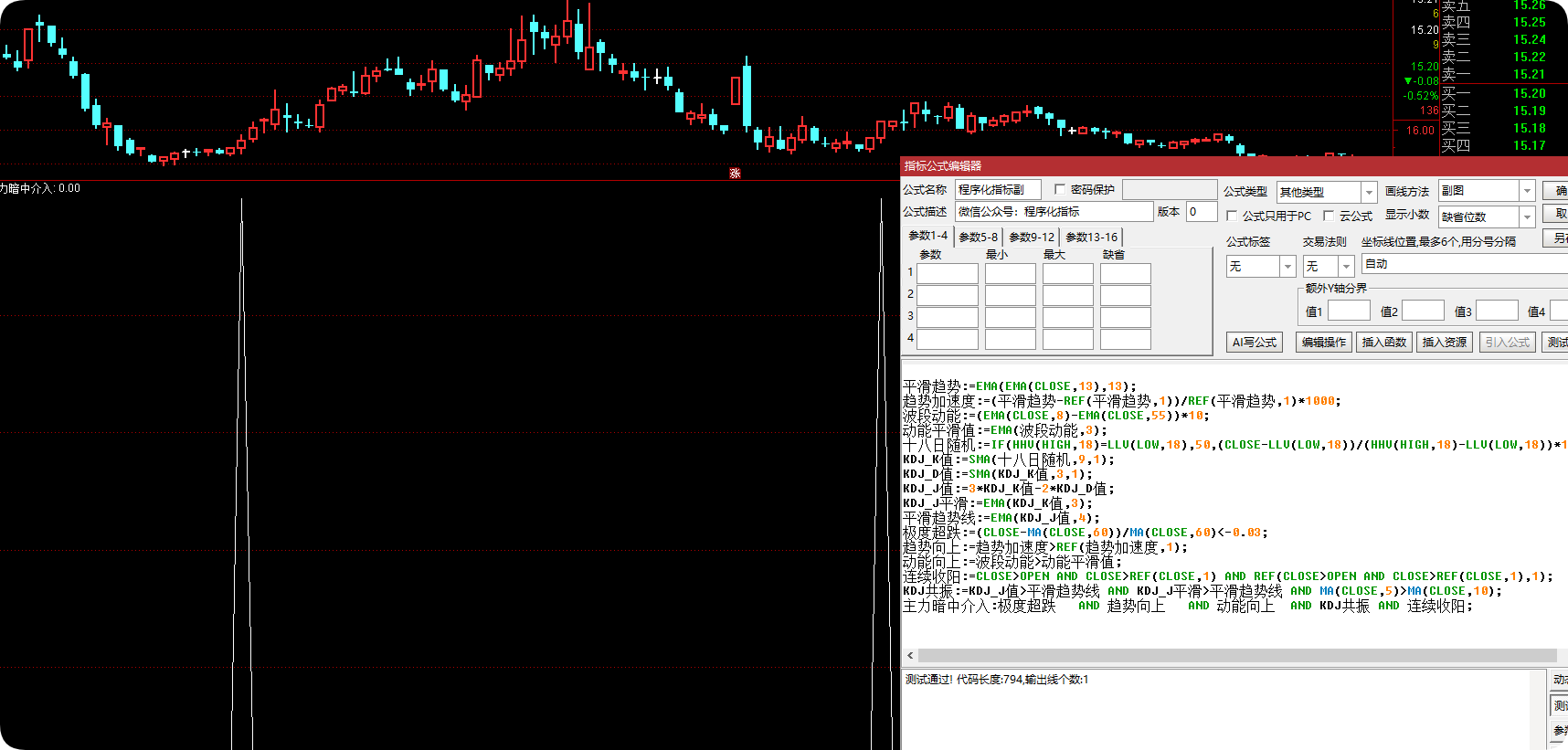Open the 编辑操作 button menu

click(1324, 343)
